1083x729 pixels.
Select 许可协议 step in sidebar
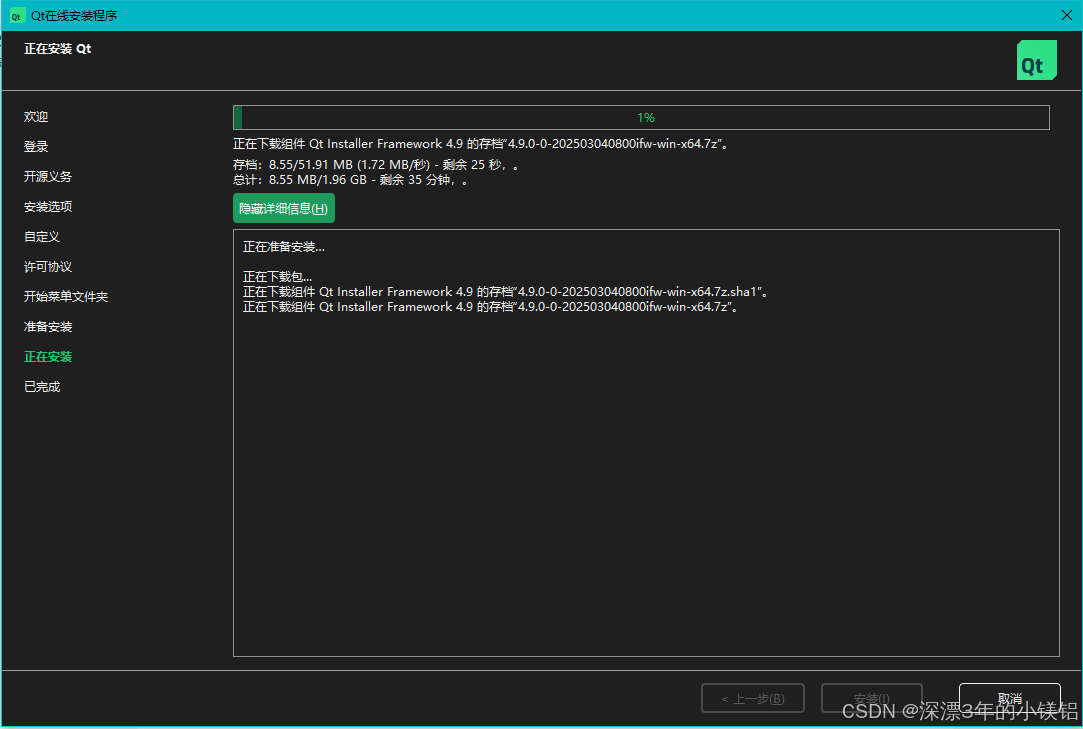[48, 267]
